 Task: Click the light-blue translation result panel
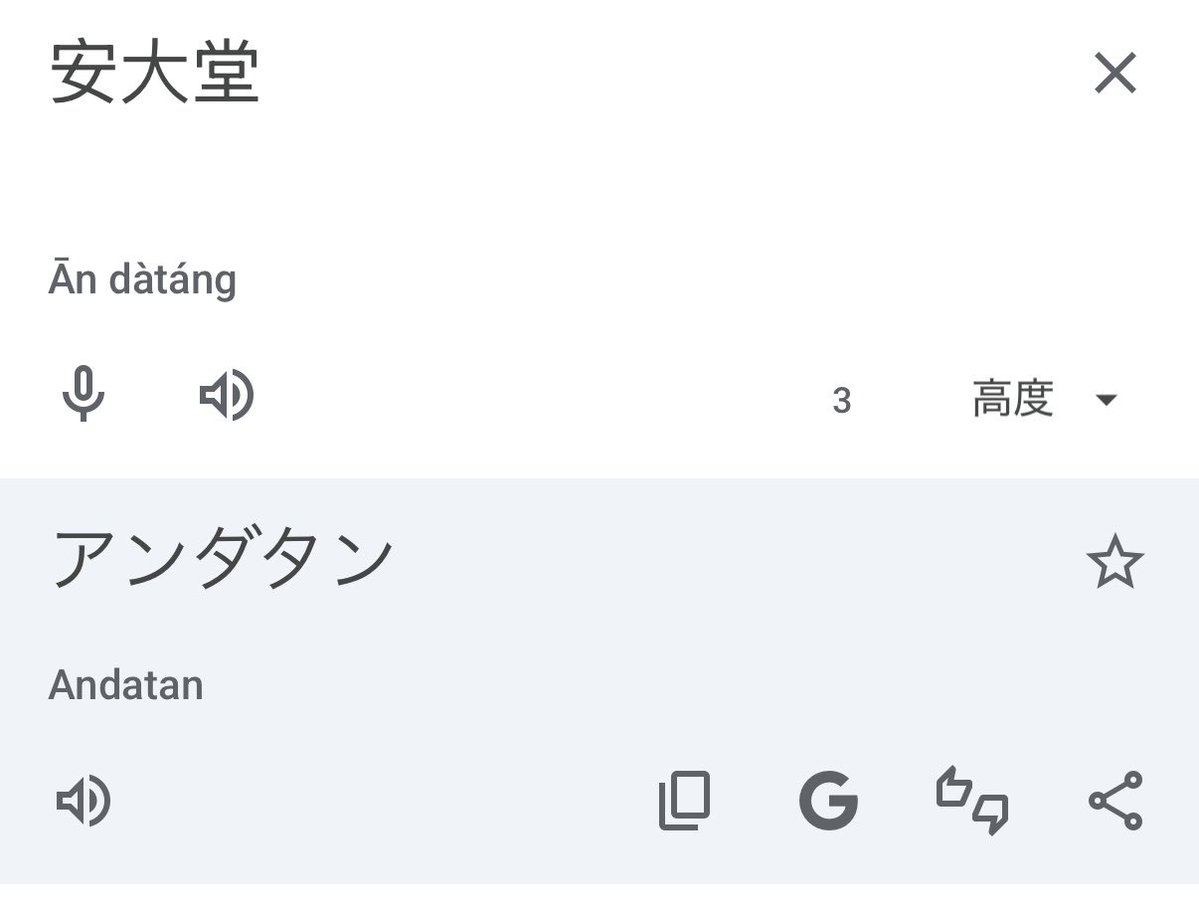(600, 681)
